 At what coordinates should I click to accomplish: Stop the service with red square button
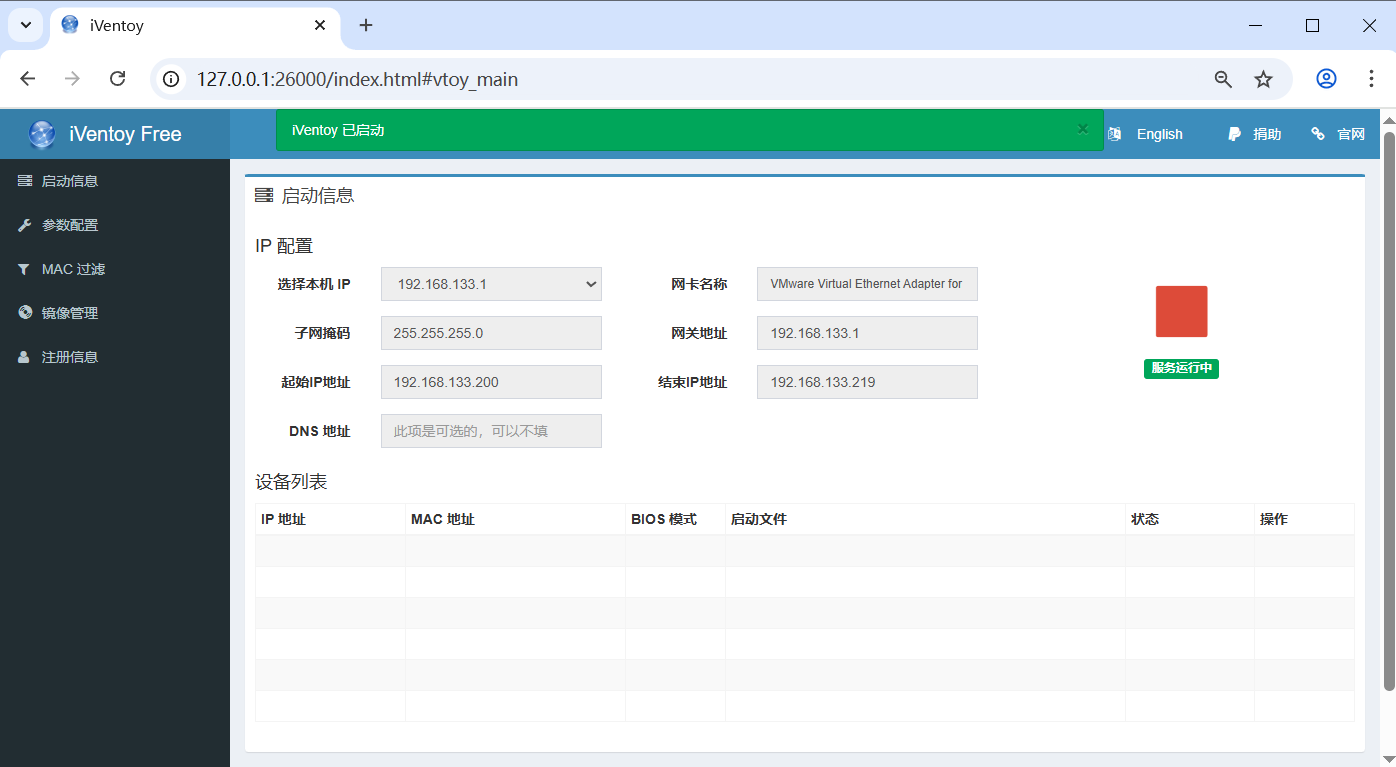1181,311
